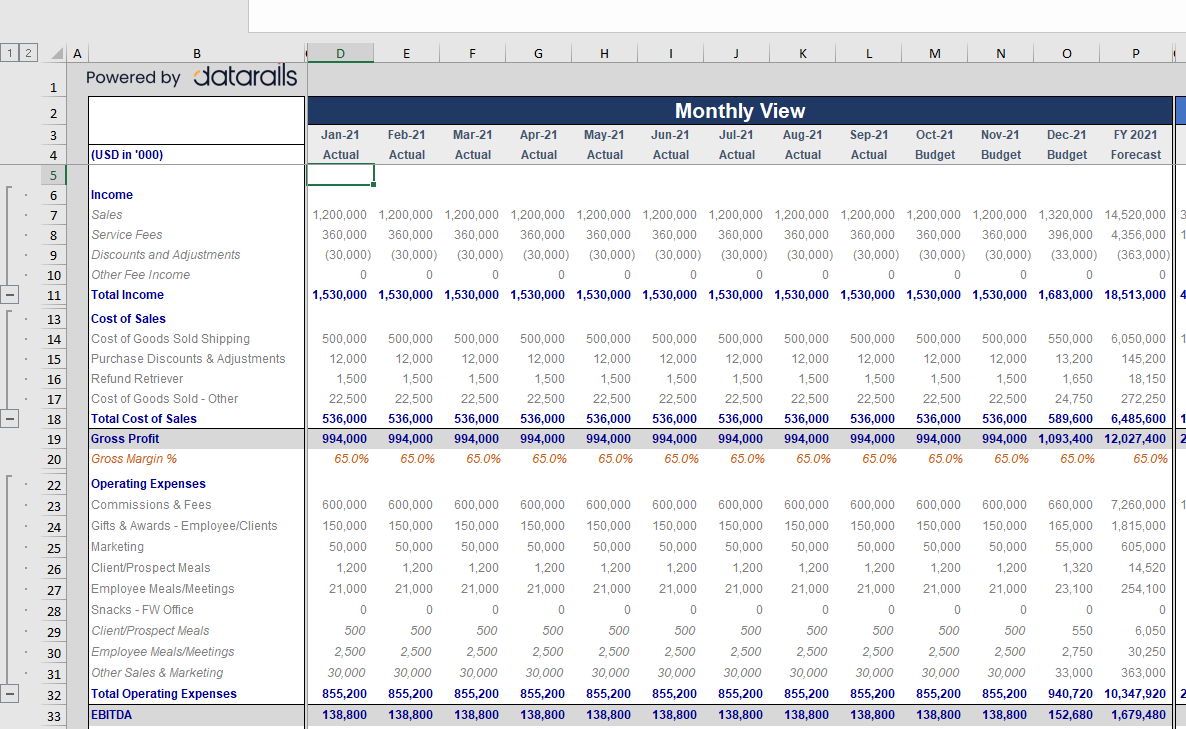Click 'Discounts and Adjustments' label
The image size is (1186, 729).
pyautogui.click(x=166, y=255)
